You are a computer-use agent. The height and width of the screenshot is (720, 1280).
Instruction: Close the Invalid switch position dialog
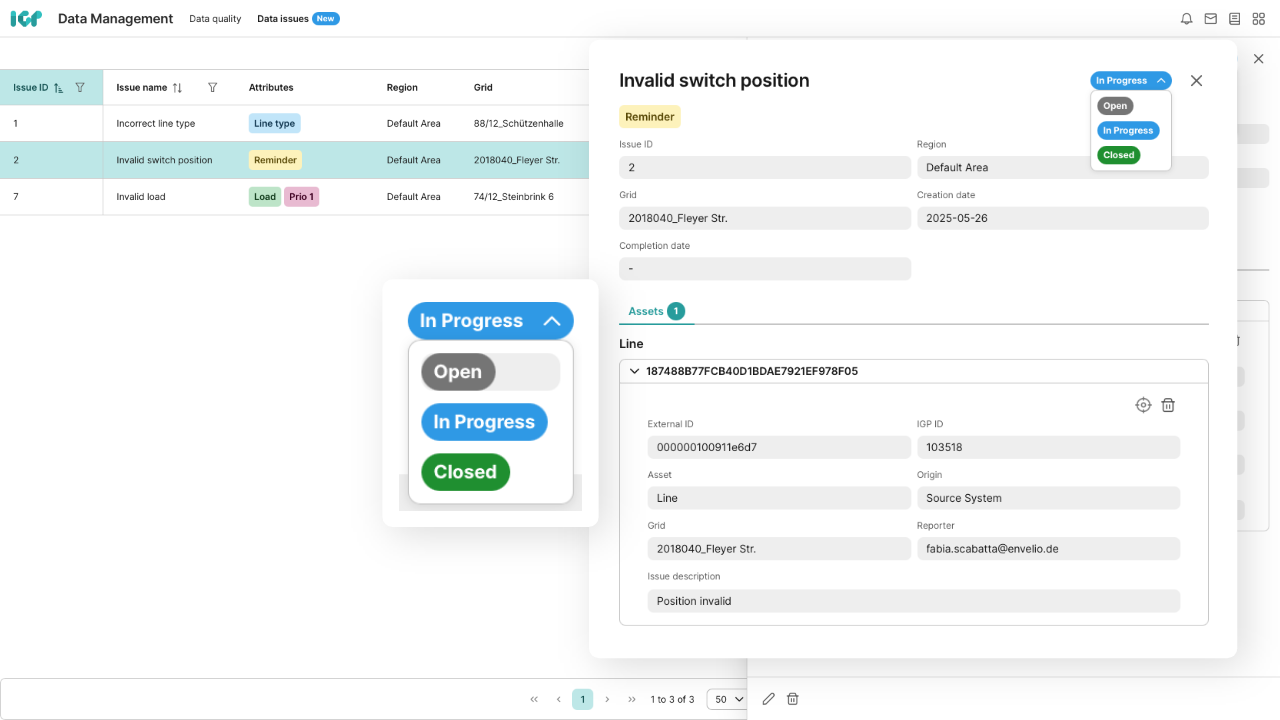tap(1196, 81)
